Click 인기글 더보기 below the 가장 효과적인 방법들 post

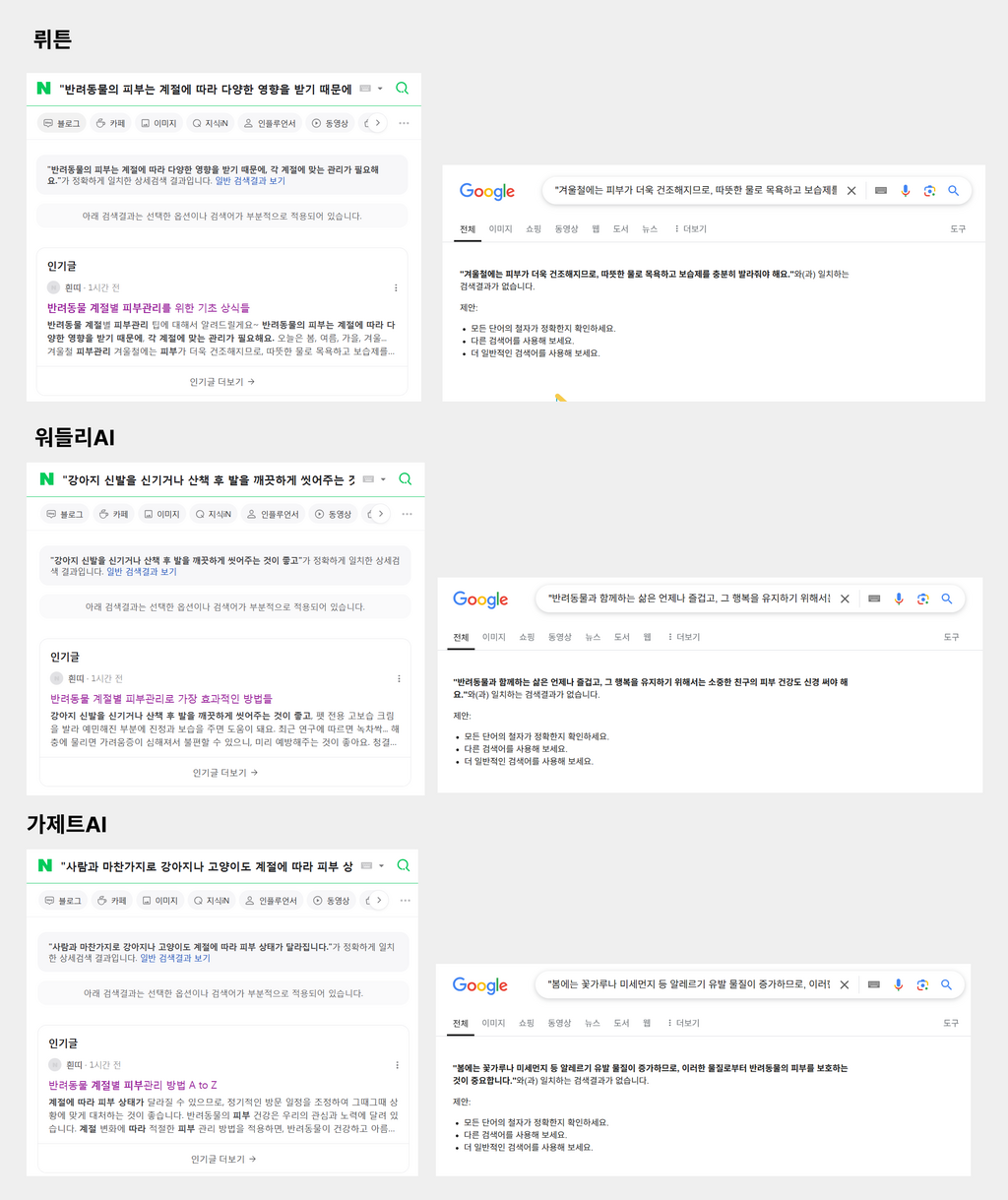224,773
